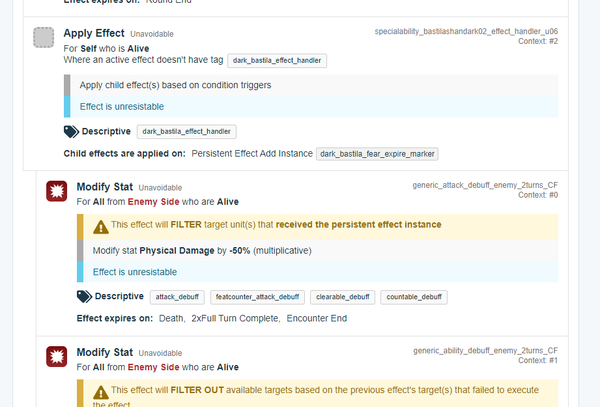Image resolution: width=600 pixels, height=407 pixels.
Task: Click the Effect is unresistable bar under Physical Damage
Action: [x=317, y=271]
